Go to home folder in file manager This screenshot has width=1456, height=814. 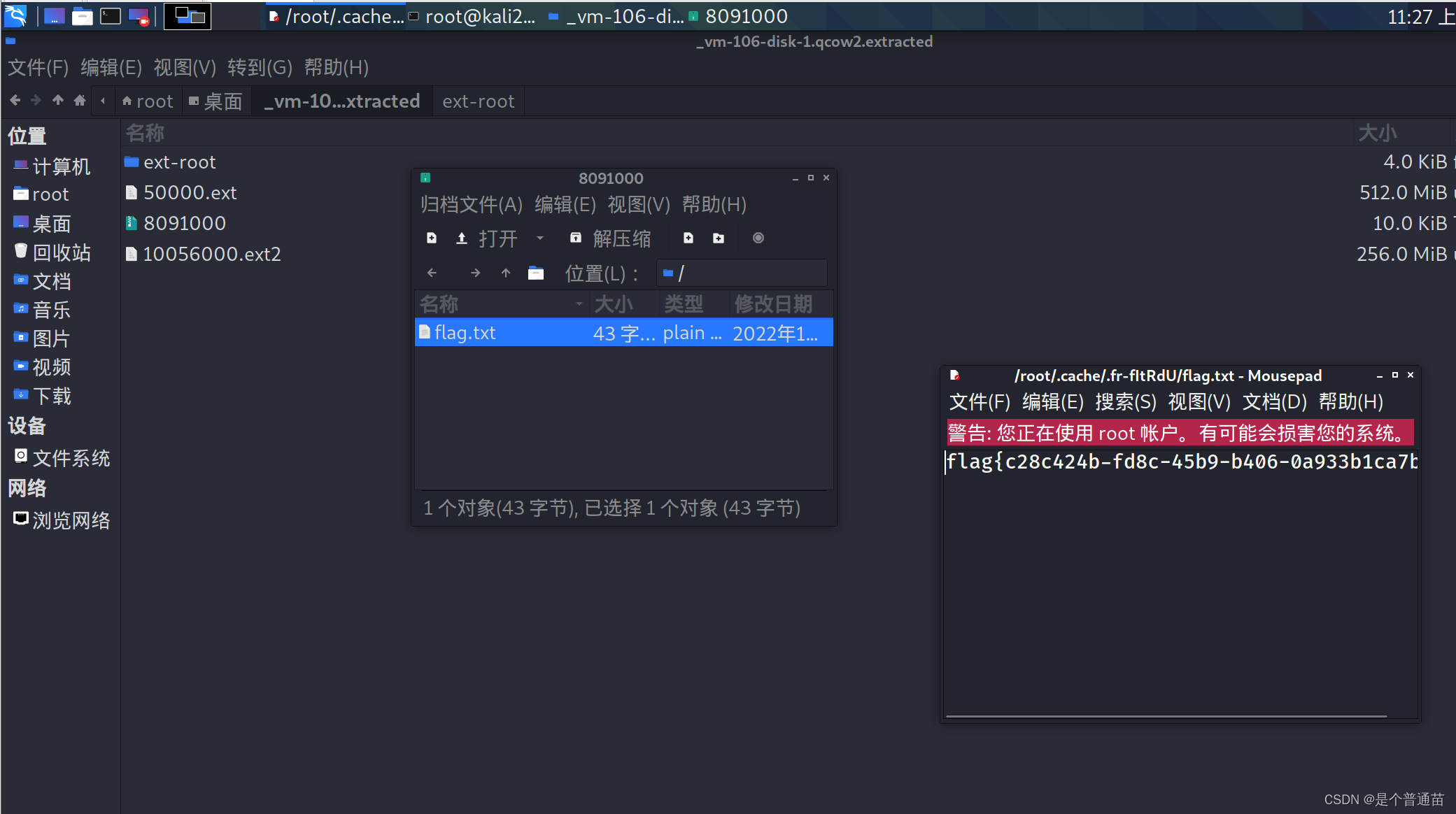click(x=80, y=101)
